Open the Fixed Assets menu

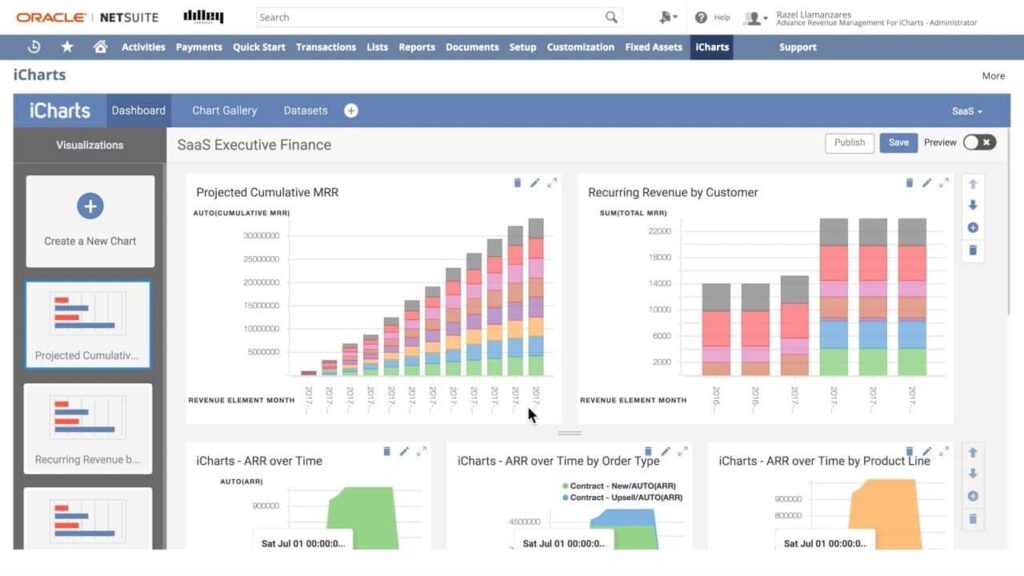coord(654,47)
